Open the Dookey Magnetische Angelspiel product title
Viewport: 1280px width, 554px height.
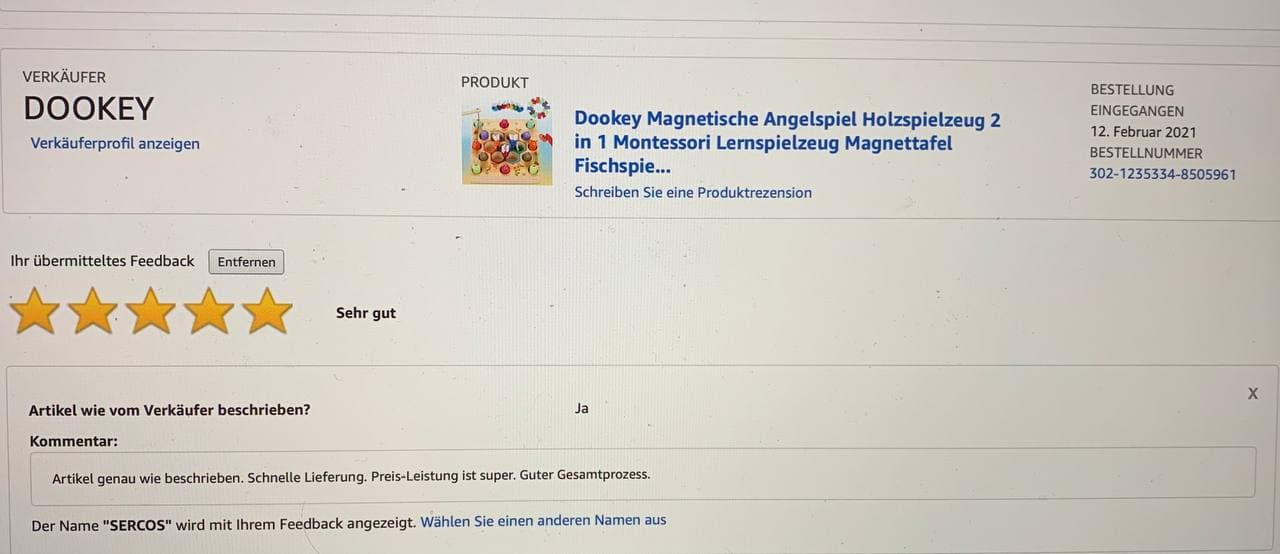(787, 143)
